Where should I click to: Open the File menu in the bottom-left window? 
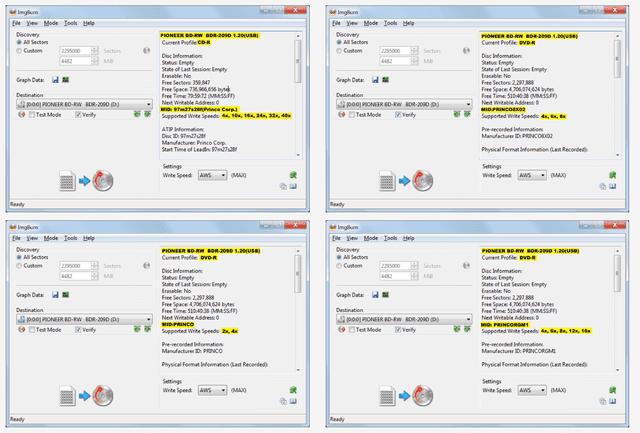[x=16, y=237]
